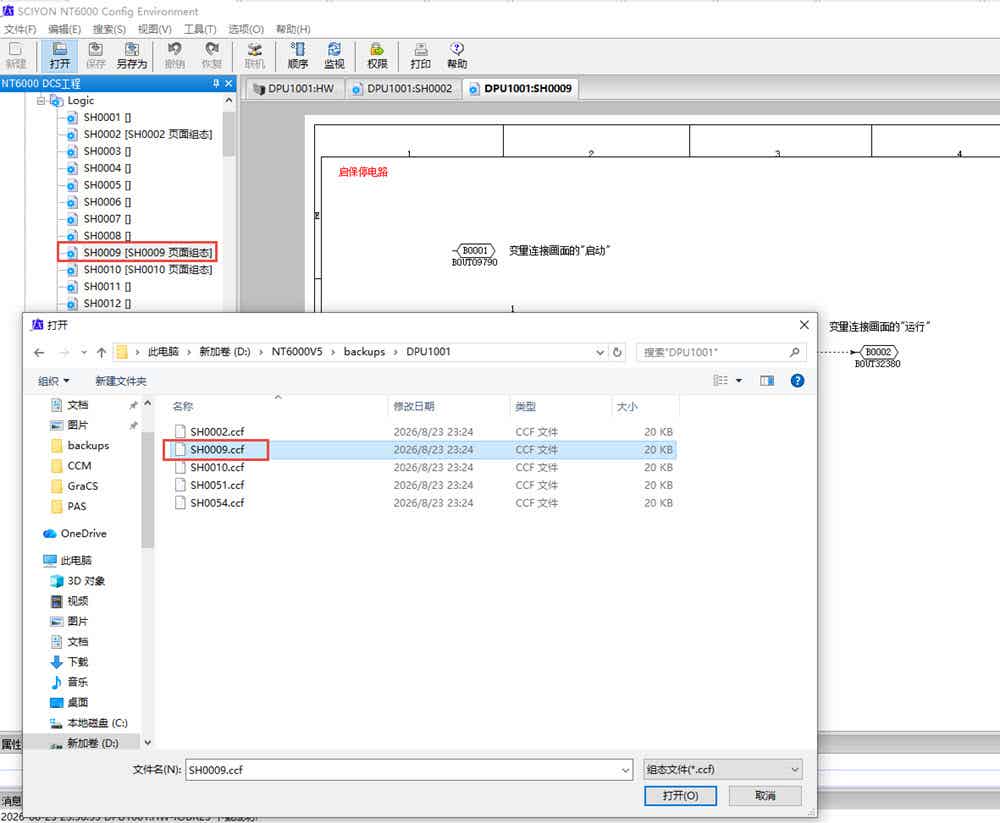The width and height of the screenshot is (1000, 823).
Task: Click the 打开(O) button
Action: 680,796
